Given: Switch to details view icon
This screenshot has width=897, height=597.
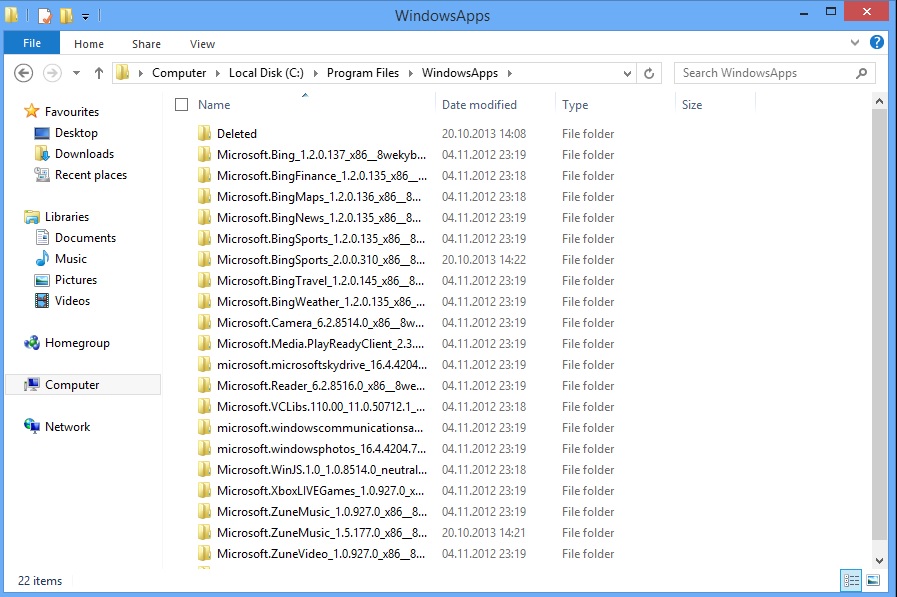Looking at the screenshot, I should point(851,580).
